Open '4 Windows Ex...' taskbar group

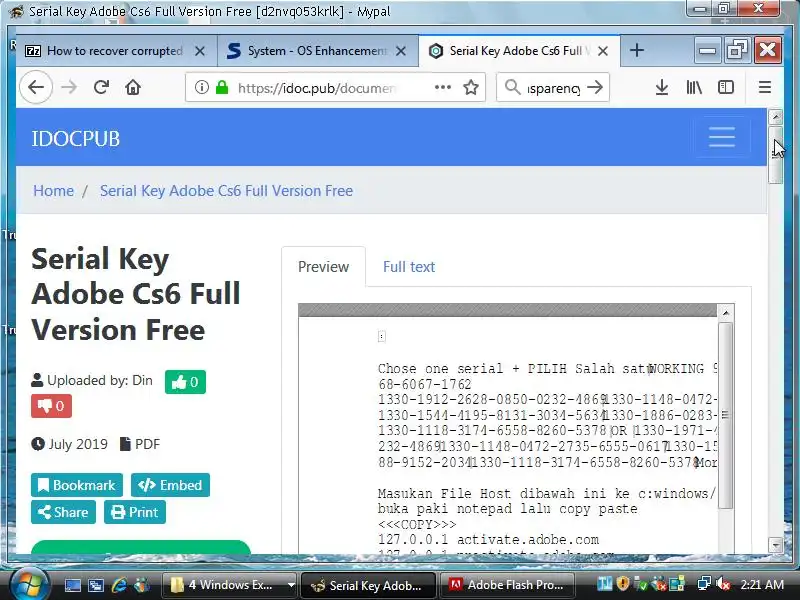click(x=230, y=585)
